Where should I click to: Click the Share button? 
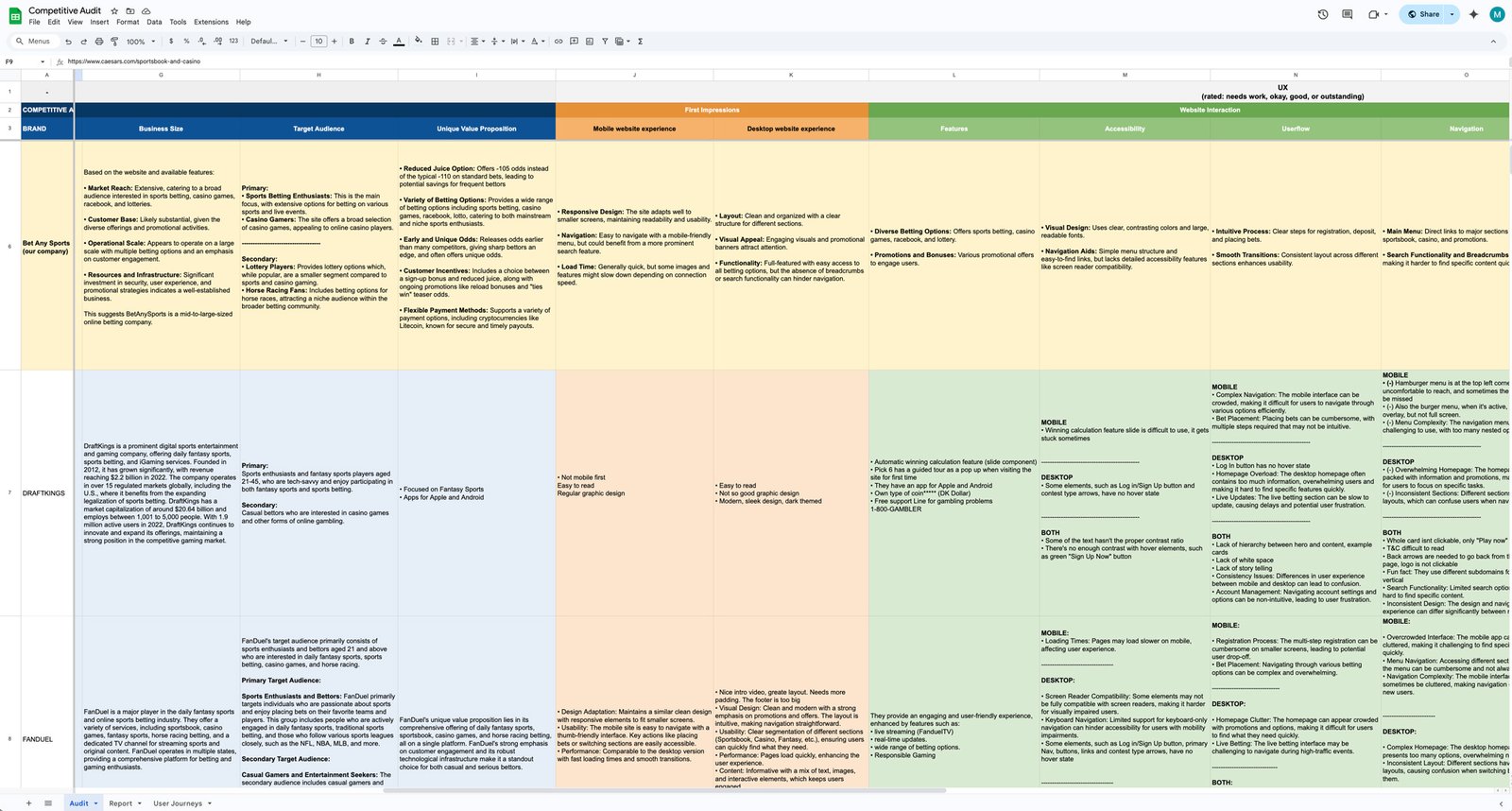click(x=1424, y=14)
